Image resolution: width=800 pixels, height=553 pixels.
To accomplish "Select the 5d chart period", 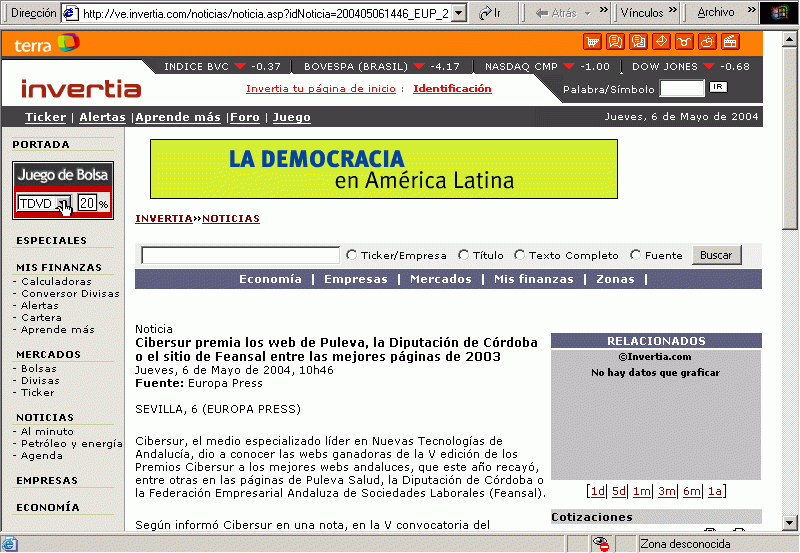I will (619, 491).
